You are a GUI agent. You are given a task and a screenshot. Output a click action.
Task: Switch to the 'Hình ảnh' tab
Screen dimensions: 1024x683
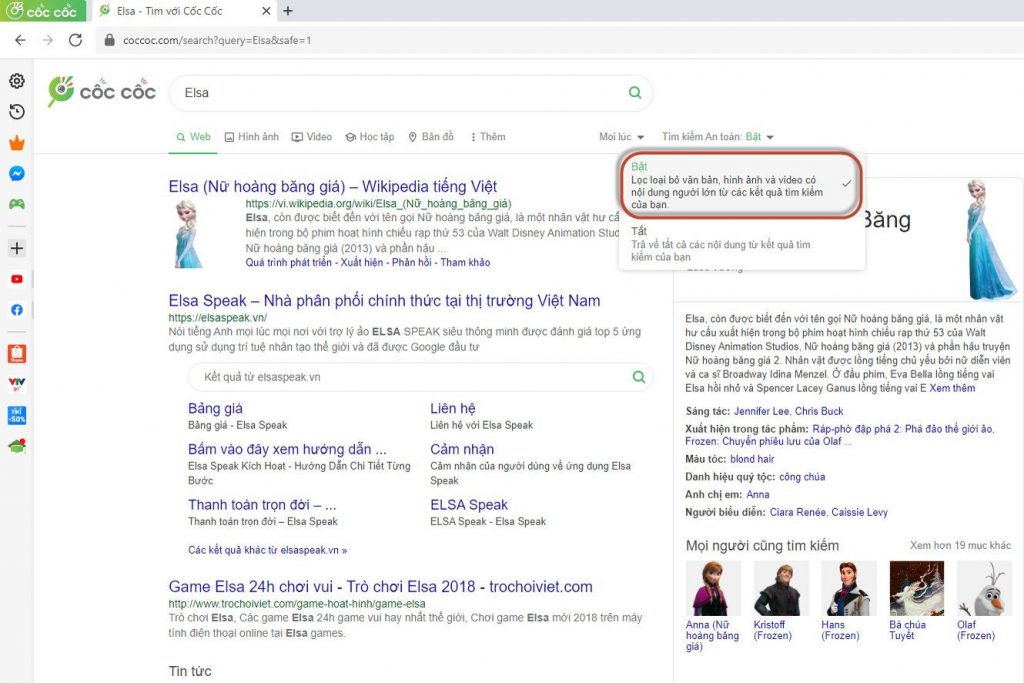[251, 137]
